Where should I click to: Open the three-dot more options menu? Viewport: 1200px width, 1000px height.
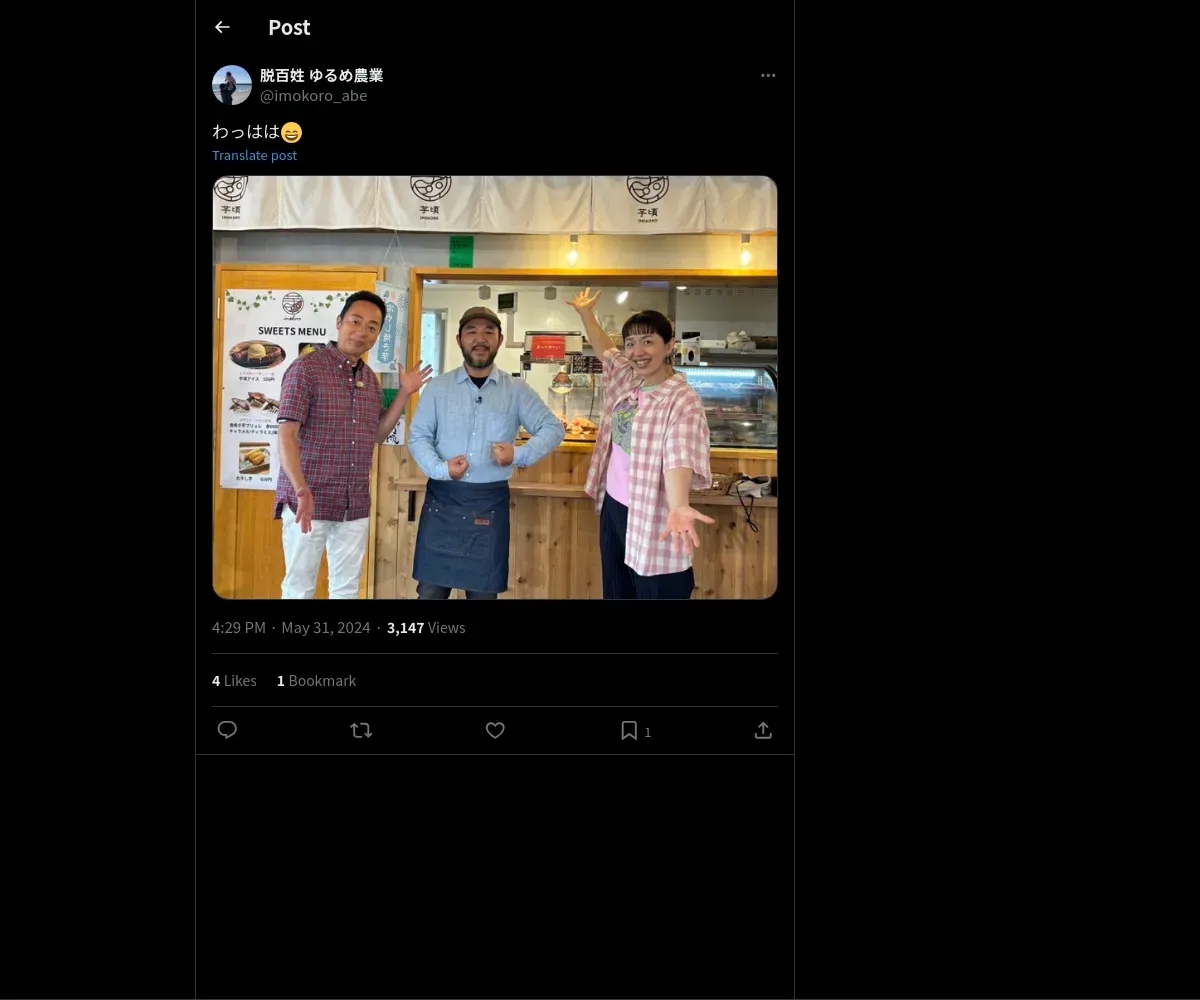click(x=768, y=76)
